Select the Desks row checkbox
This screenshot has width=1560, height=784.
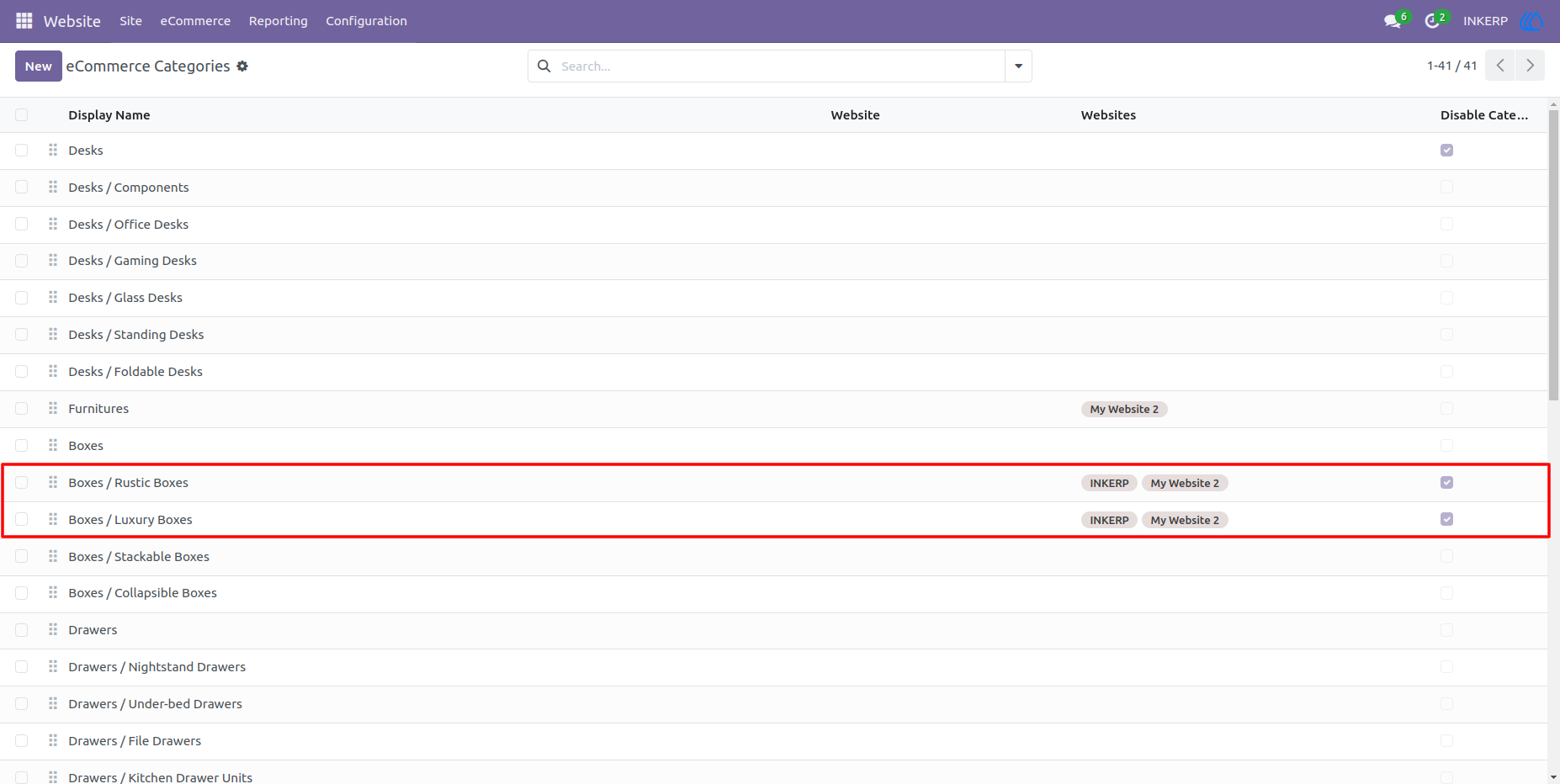point(22,150)
